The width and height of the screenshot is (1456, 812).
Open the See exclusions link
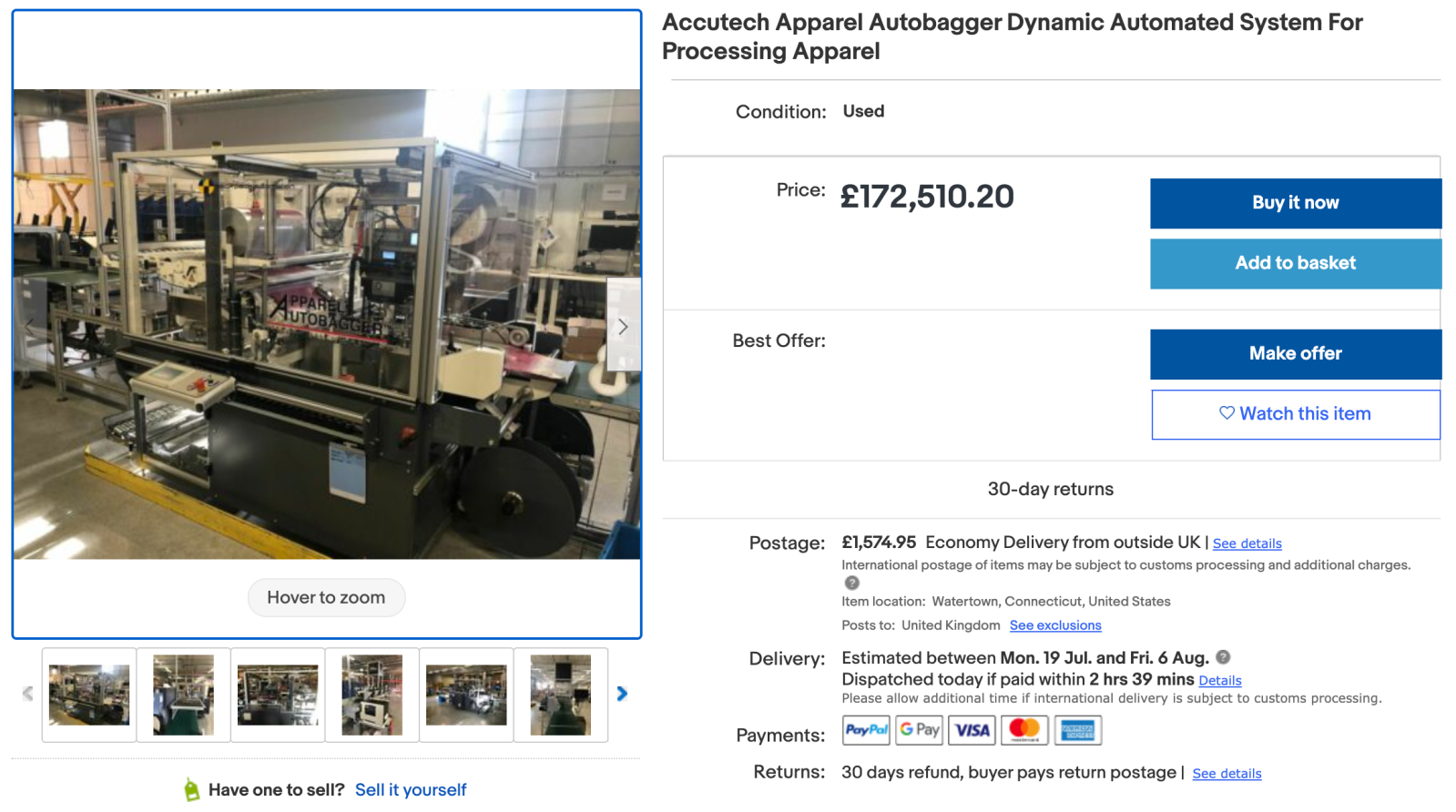pos(1055,625)
